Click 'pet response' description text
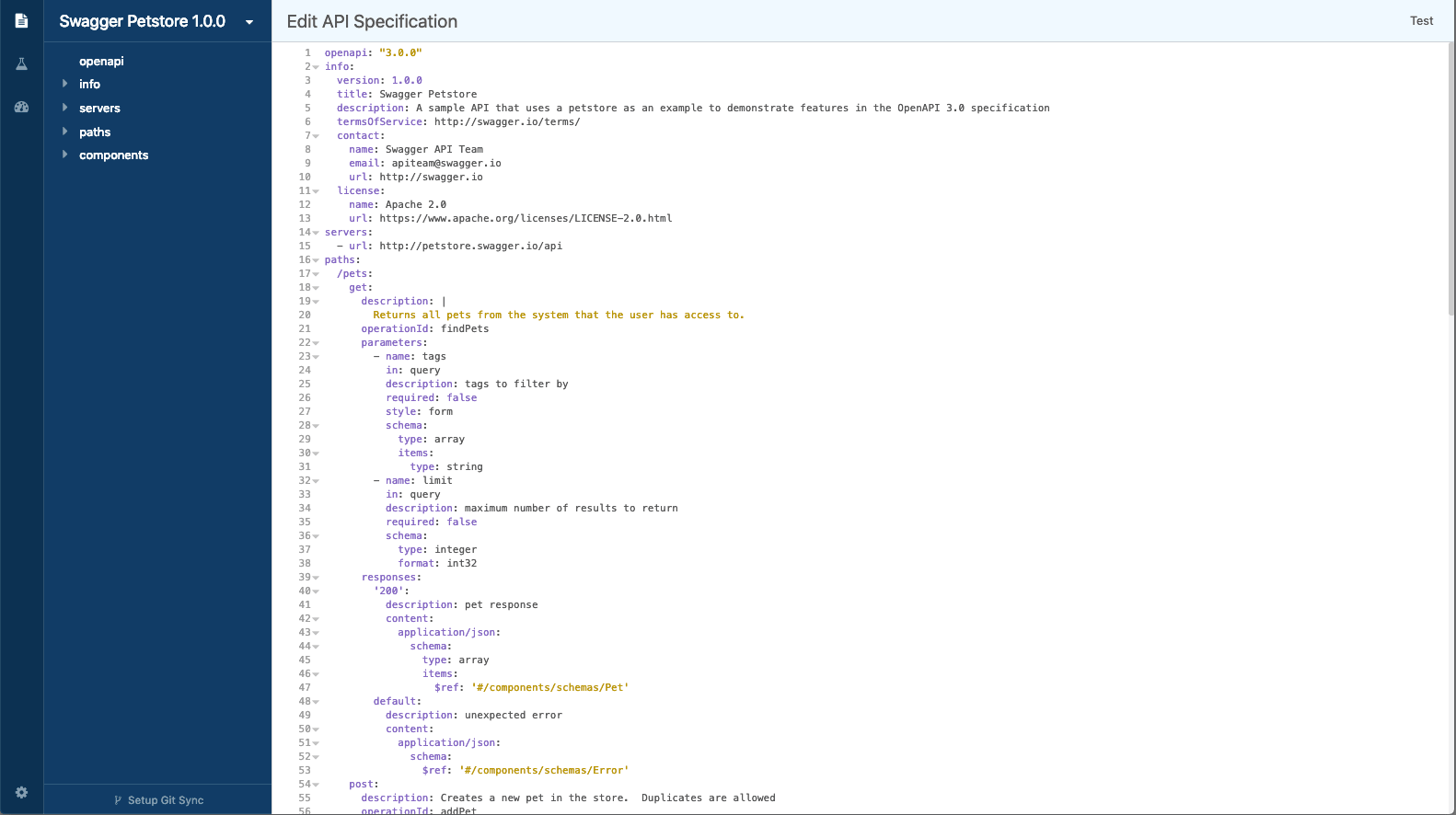This screenshot has width=1456, height=815. [502, 604]
